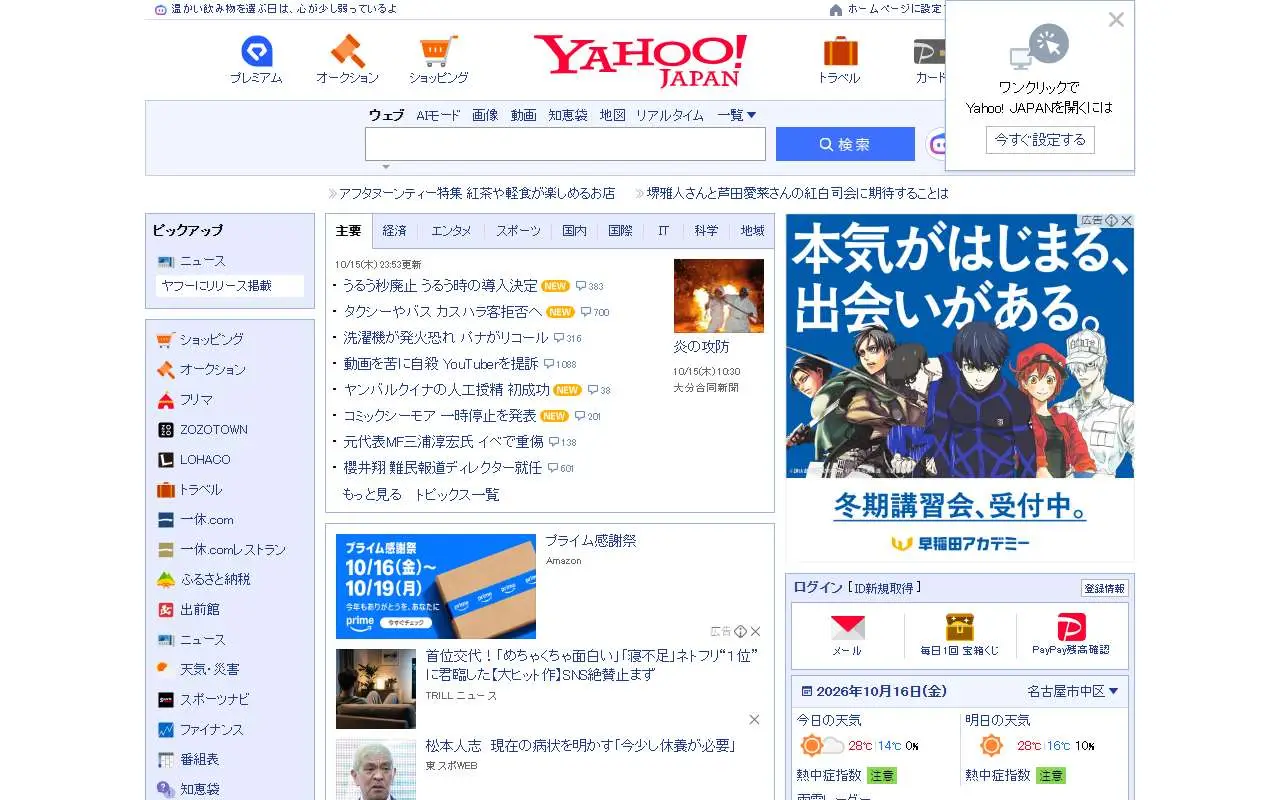Open headline コミックシーモア 一時停止を発表
Viewport: 1280px width, 800px height.
pyautogui.click(x=439, y=416)
